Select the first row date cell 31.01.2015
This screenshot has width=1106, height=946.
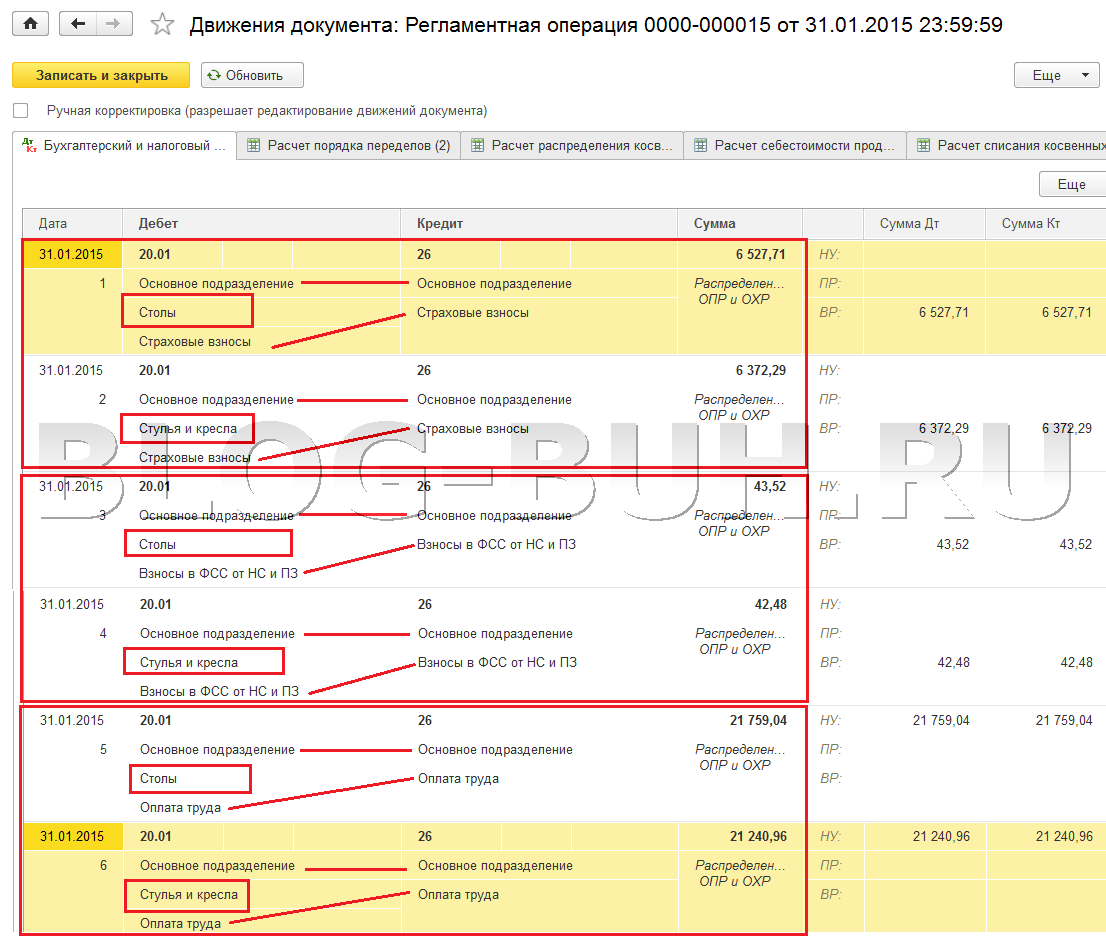(71, 254)
